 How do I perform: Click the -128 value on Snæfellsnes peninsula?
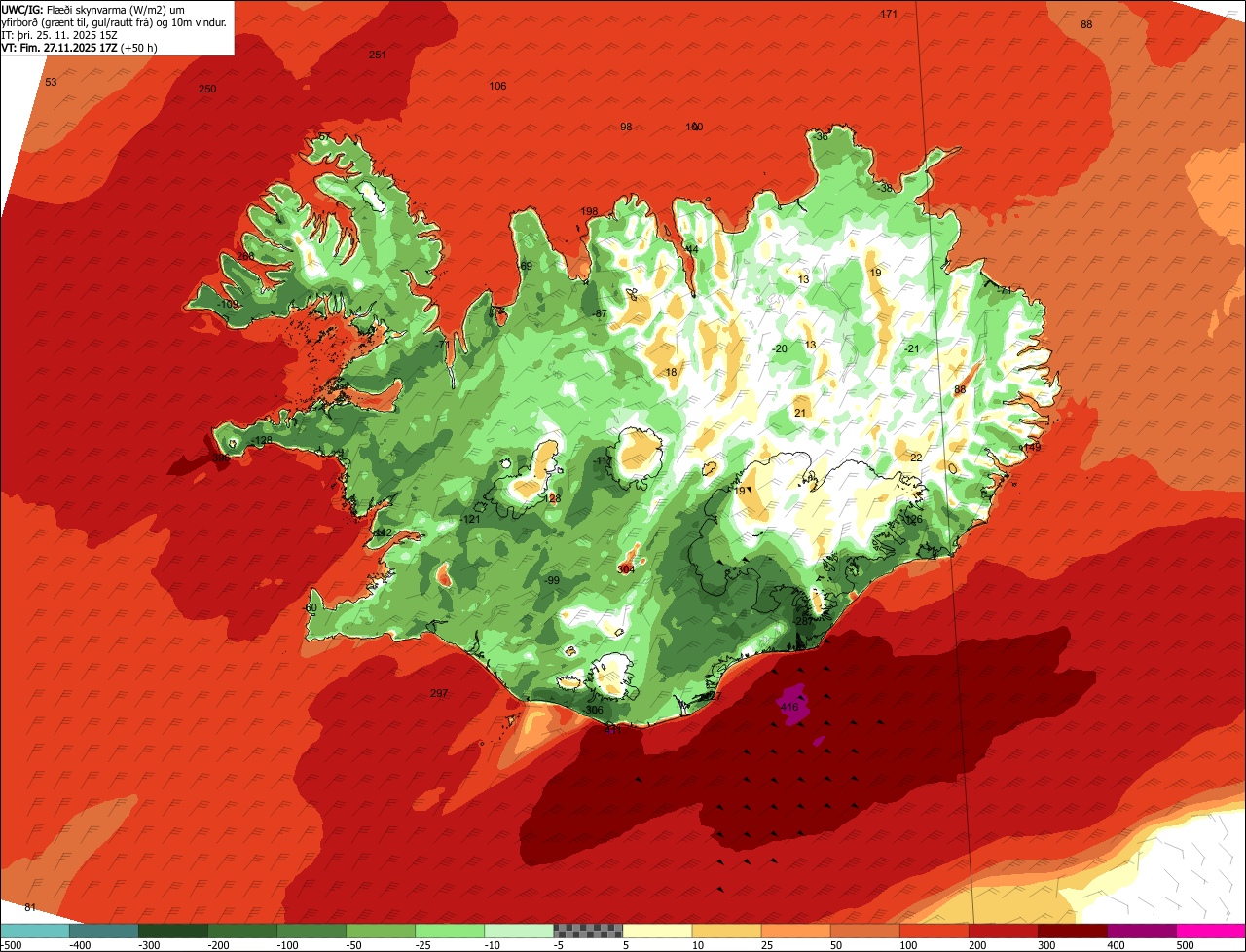pos(261,440)
